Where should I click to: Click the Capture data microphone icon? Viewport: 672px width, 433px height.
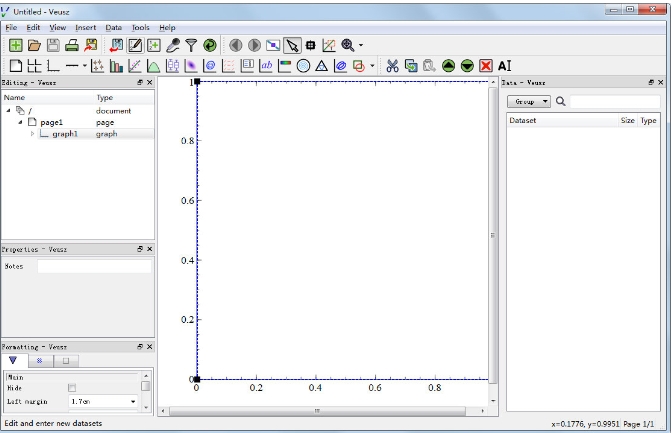(173, 45)
